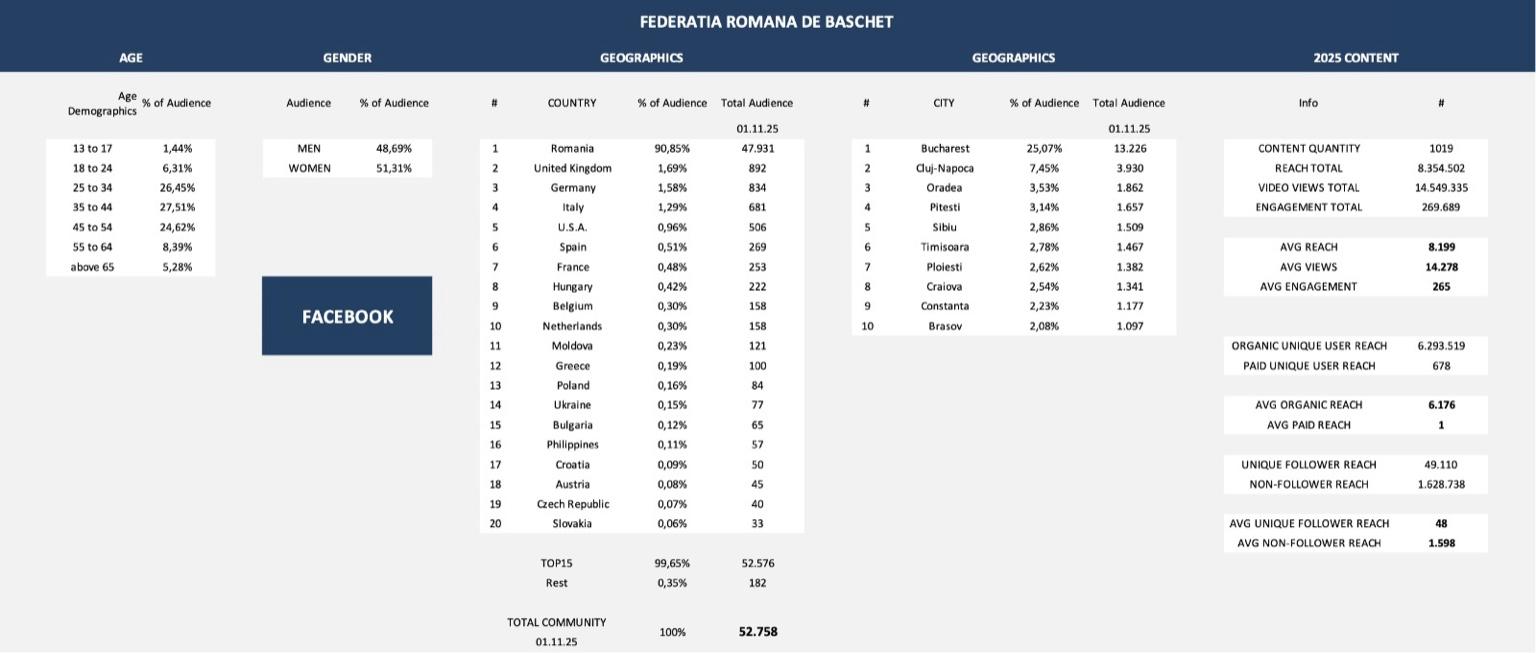1536x653 pixels.
Task: Select the MEN audience label
Action: tap(309, 148)
